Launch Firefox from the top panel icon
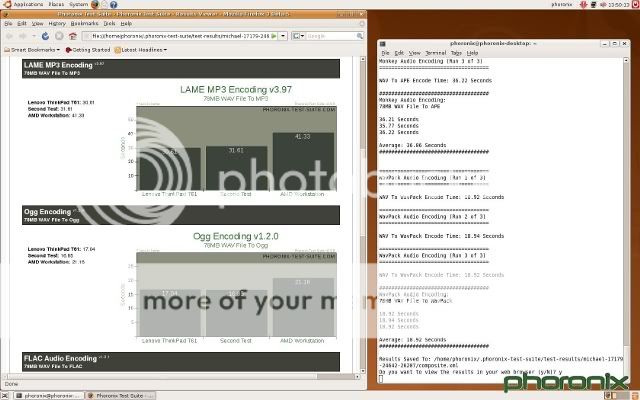Image resolution: width=640 pixels, height=400 pixels. pyautogui.click(x=95, y=4)
